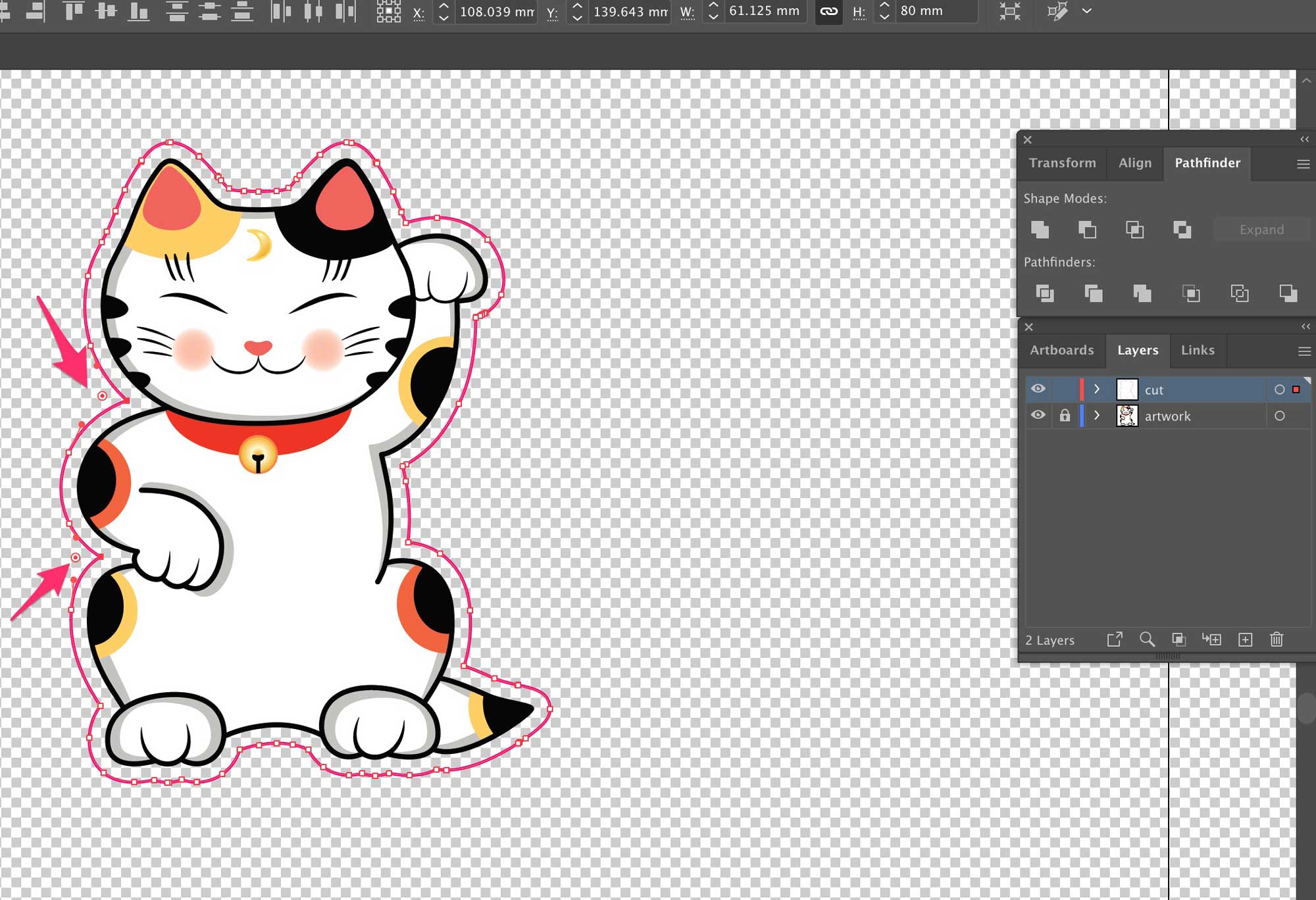Screen dimensions: 1316x900
Task: Switch to the Links tab
Action: point(1198,351)
